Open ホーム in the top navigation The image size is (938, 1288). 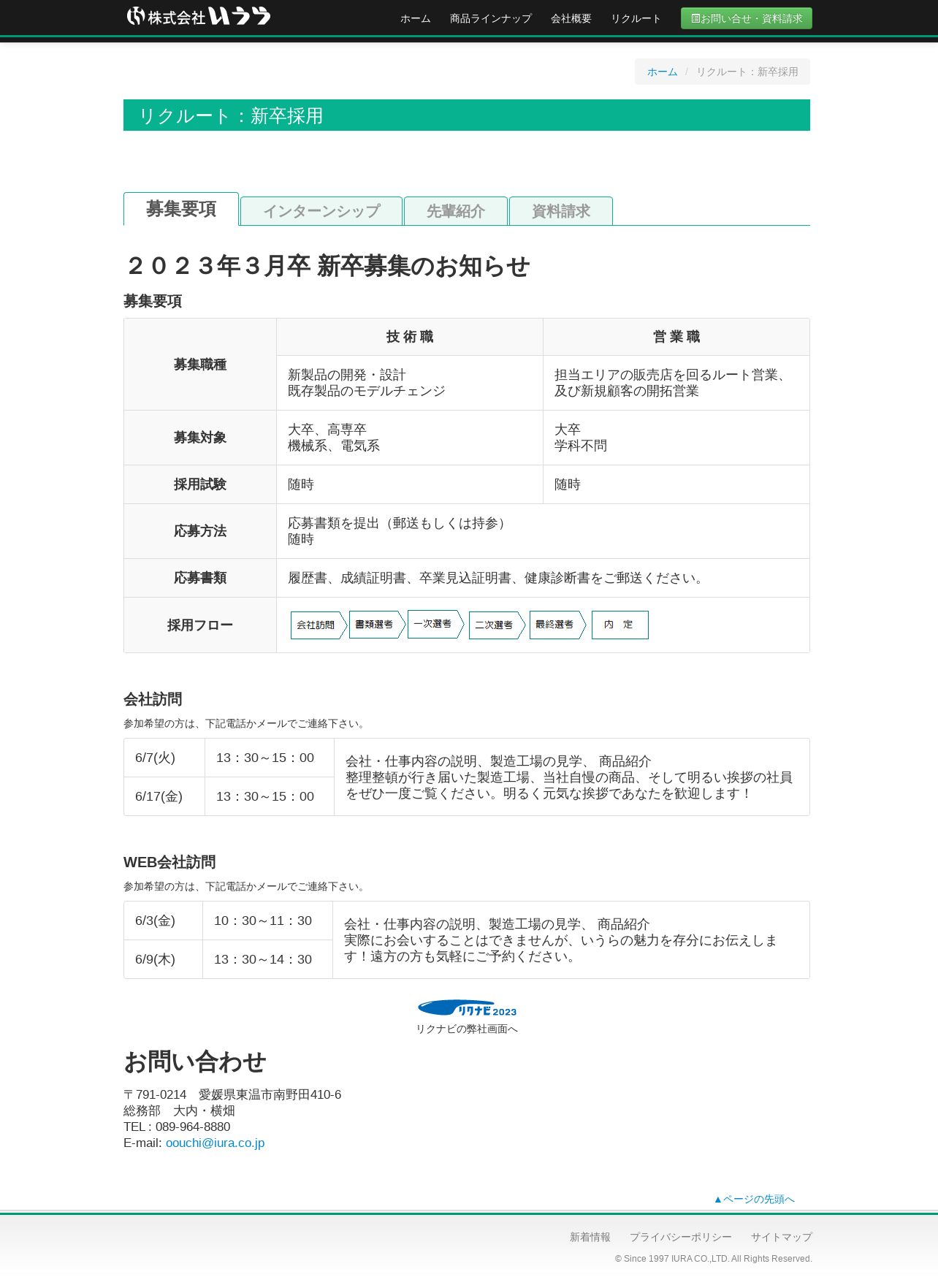pyautogui.click(x=415, y=18)
